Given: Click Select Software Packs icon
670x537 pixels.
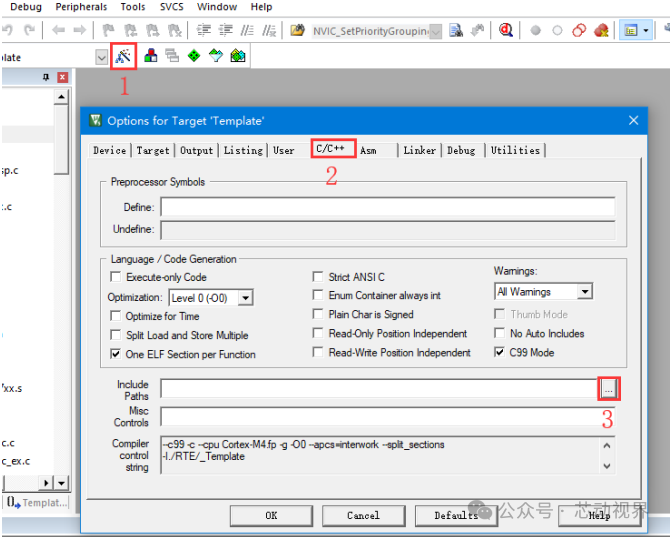Looking at the screenshot, I should pyautogui.click(x=216, y=56).
